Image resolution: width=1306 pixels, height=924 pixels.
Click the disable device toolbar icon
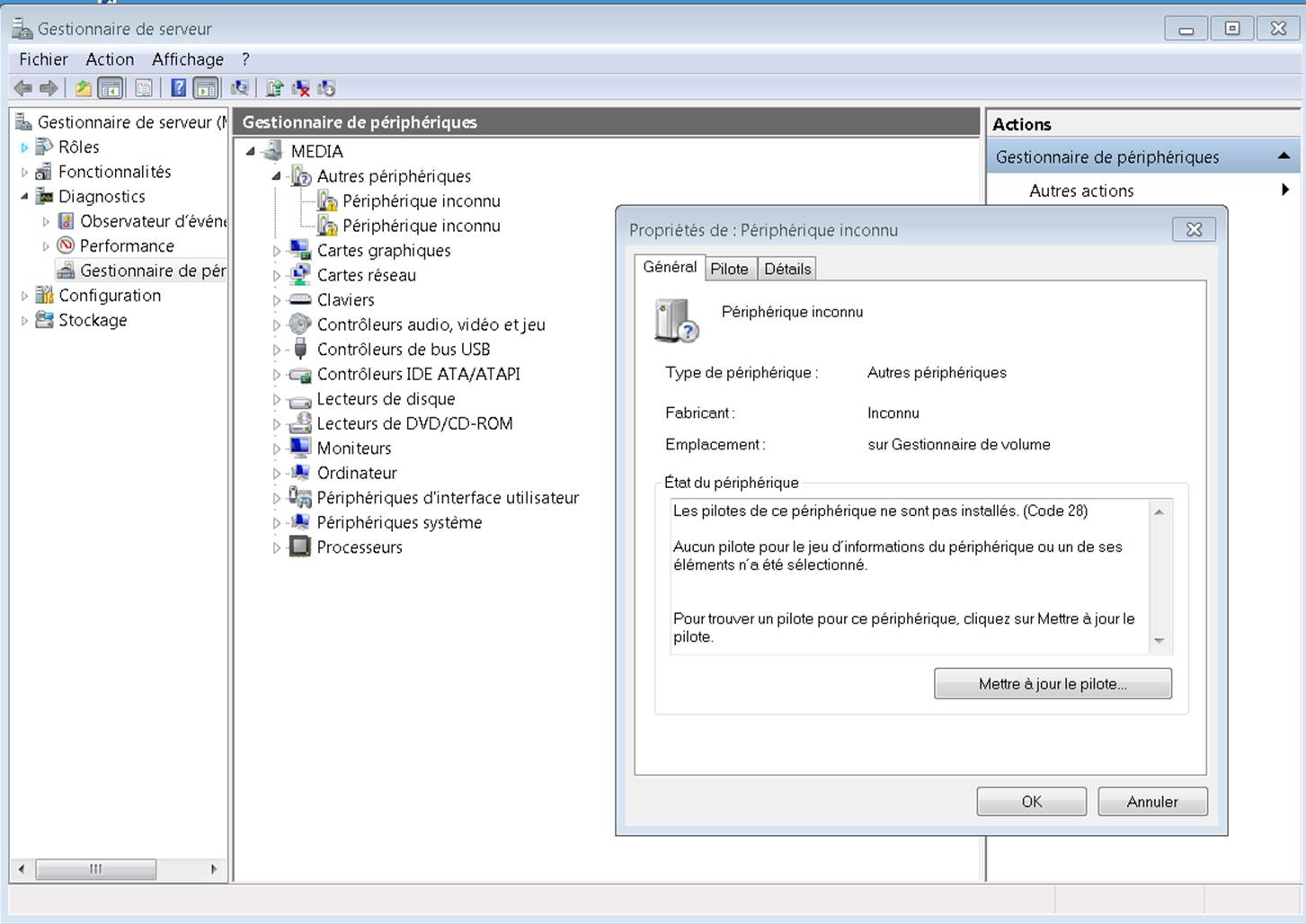pos(326,88)
